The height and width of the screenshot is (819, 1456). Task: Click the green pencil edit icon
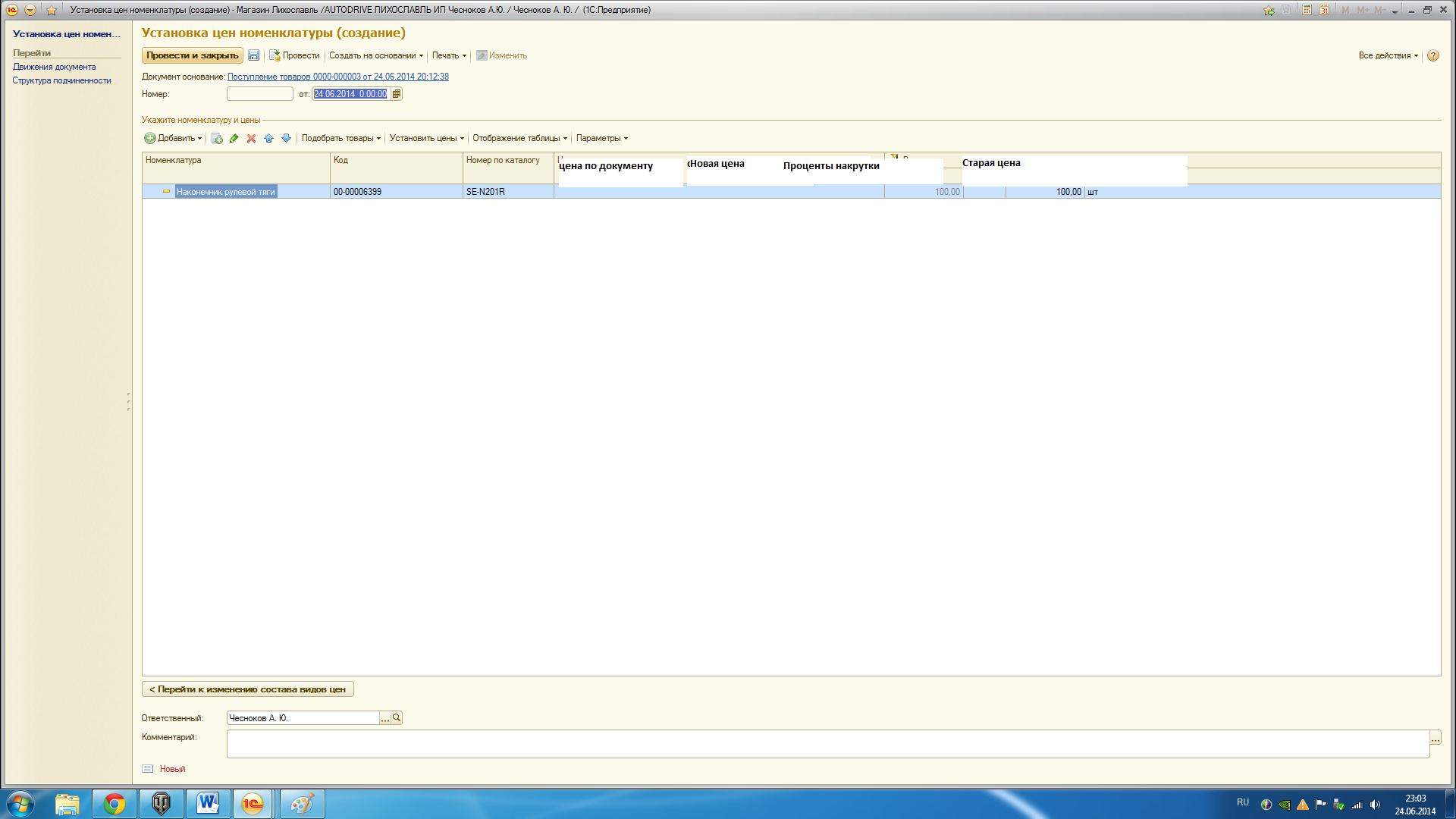click(234, 138)
